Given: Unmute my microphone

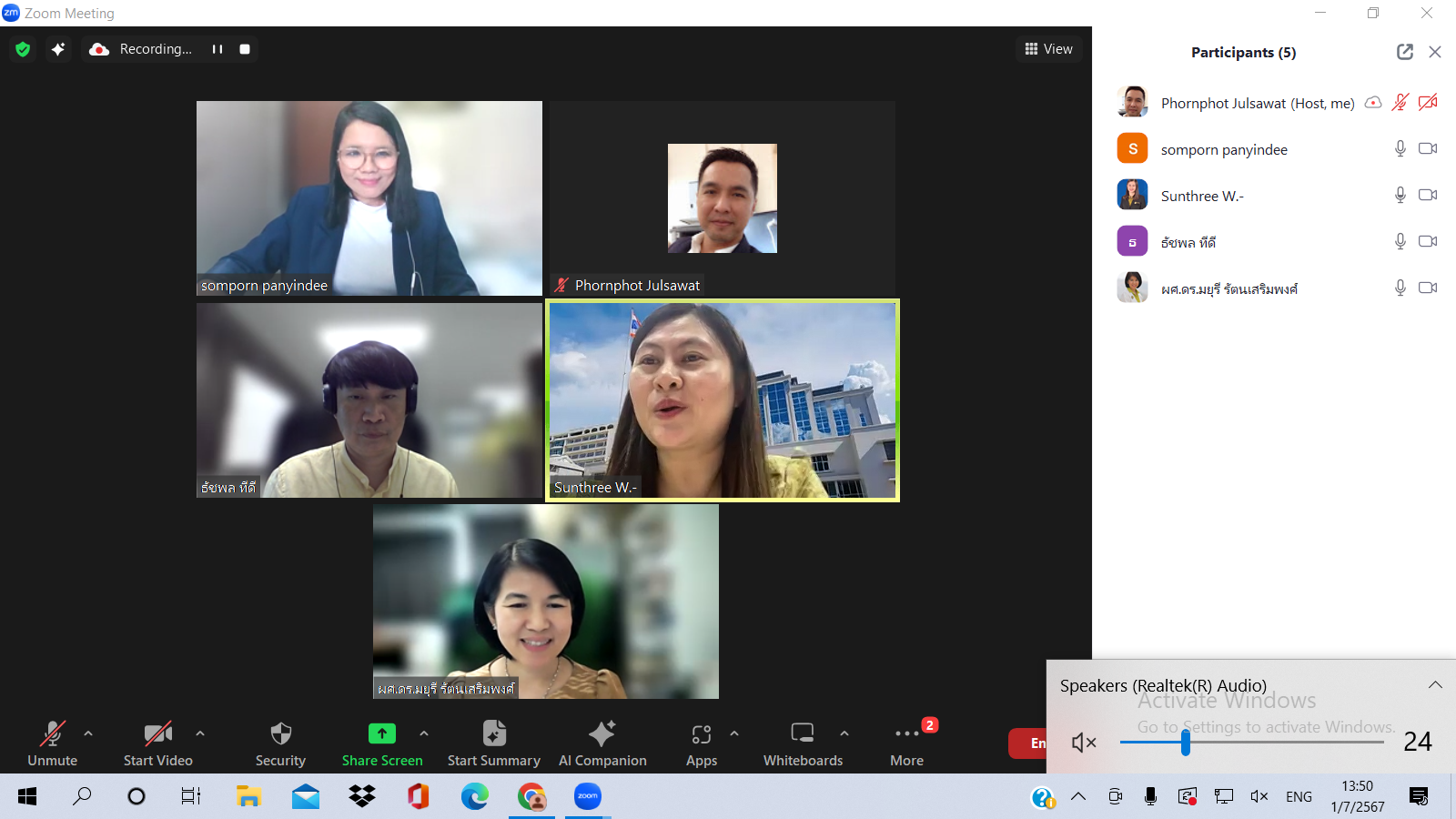Looking at the screenshot, I should pos(52,743).
